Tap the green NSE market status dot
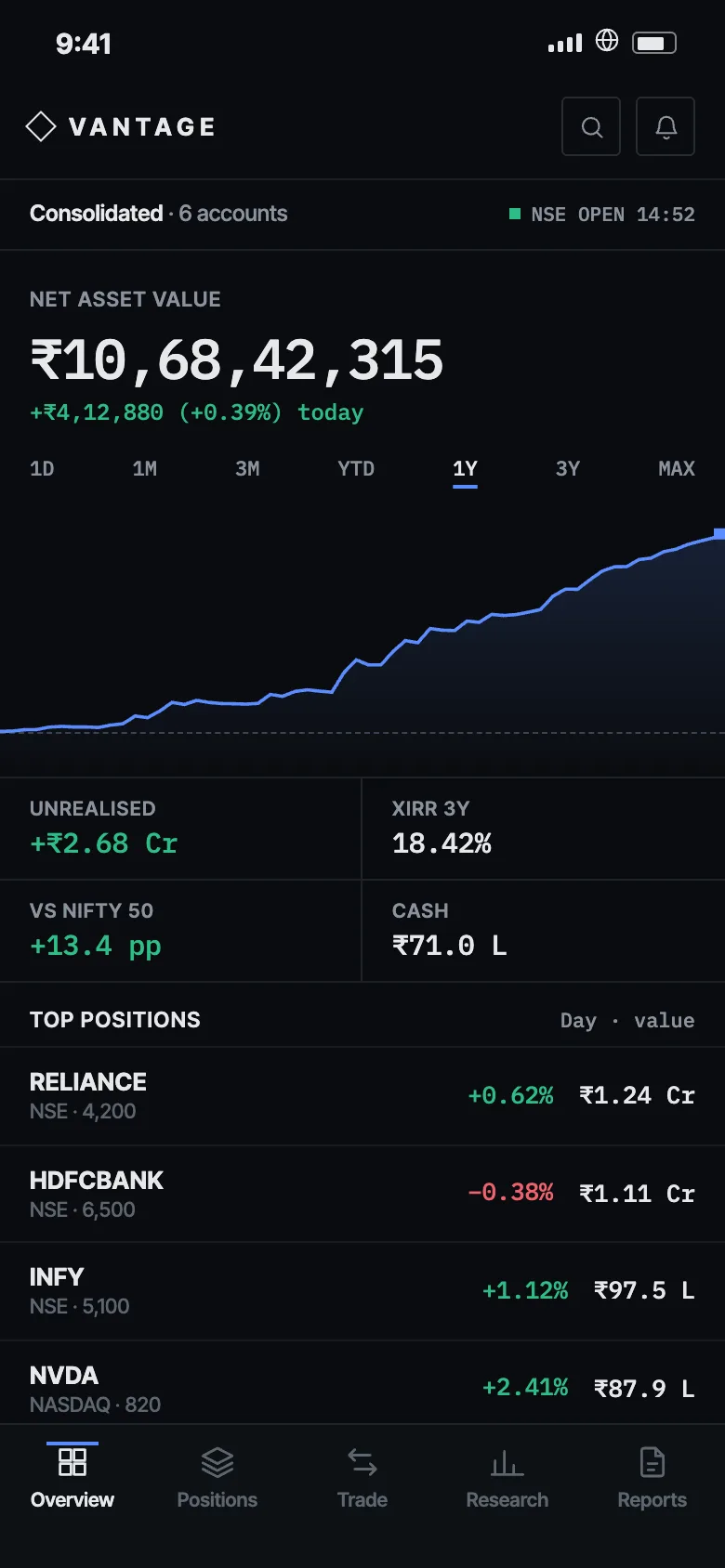Screen dimensions: 725x1568 [515, 214]
